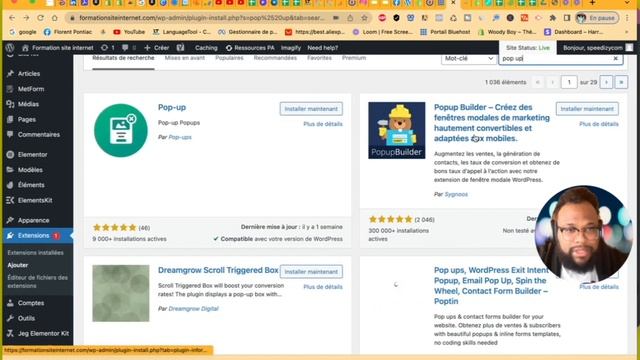The height and width of the screenshot is (360, 640).
Task: Open Dreamgrow Scroll Triggered Box title
Action: [x=218, y=270]
